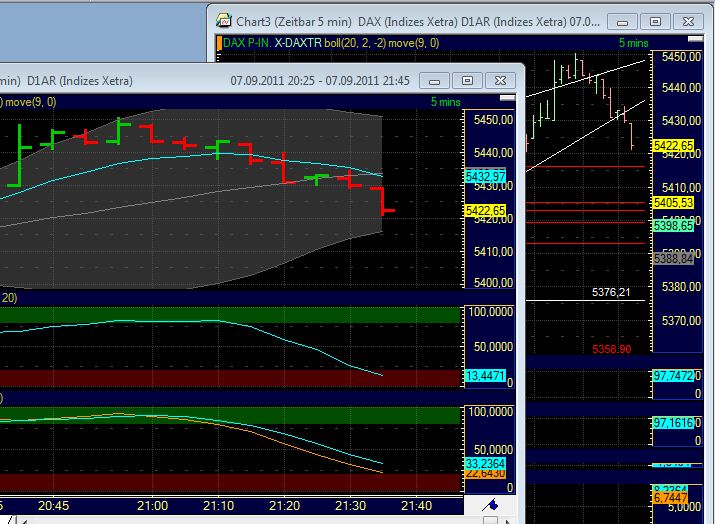Click 'DAX P-IN.' legend in Chart3
The width and height of the screenshot is (715, 524).
coord(247,43)
